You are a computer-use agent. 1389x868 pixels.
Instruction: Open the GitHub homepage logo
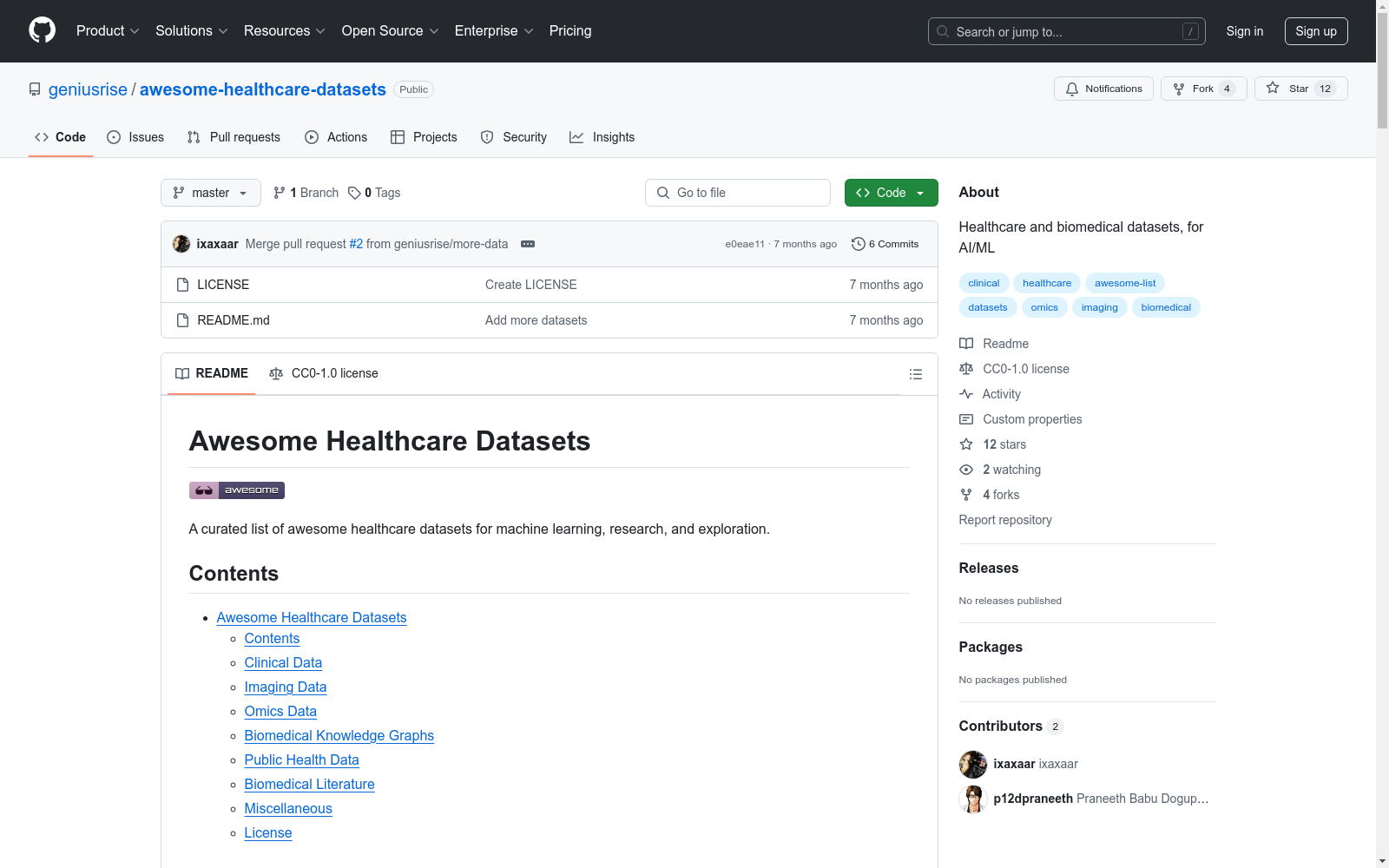click(42, 30)
